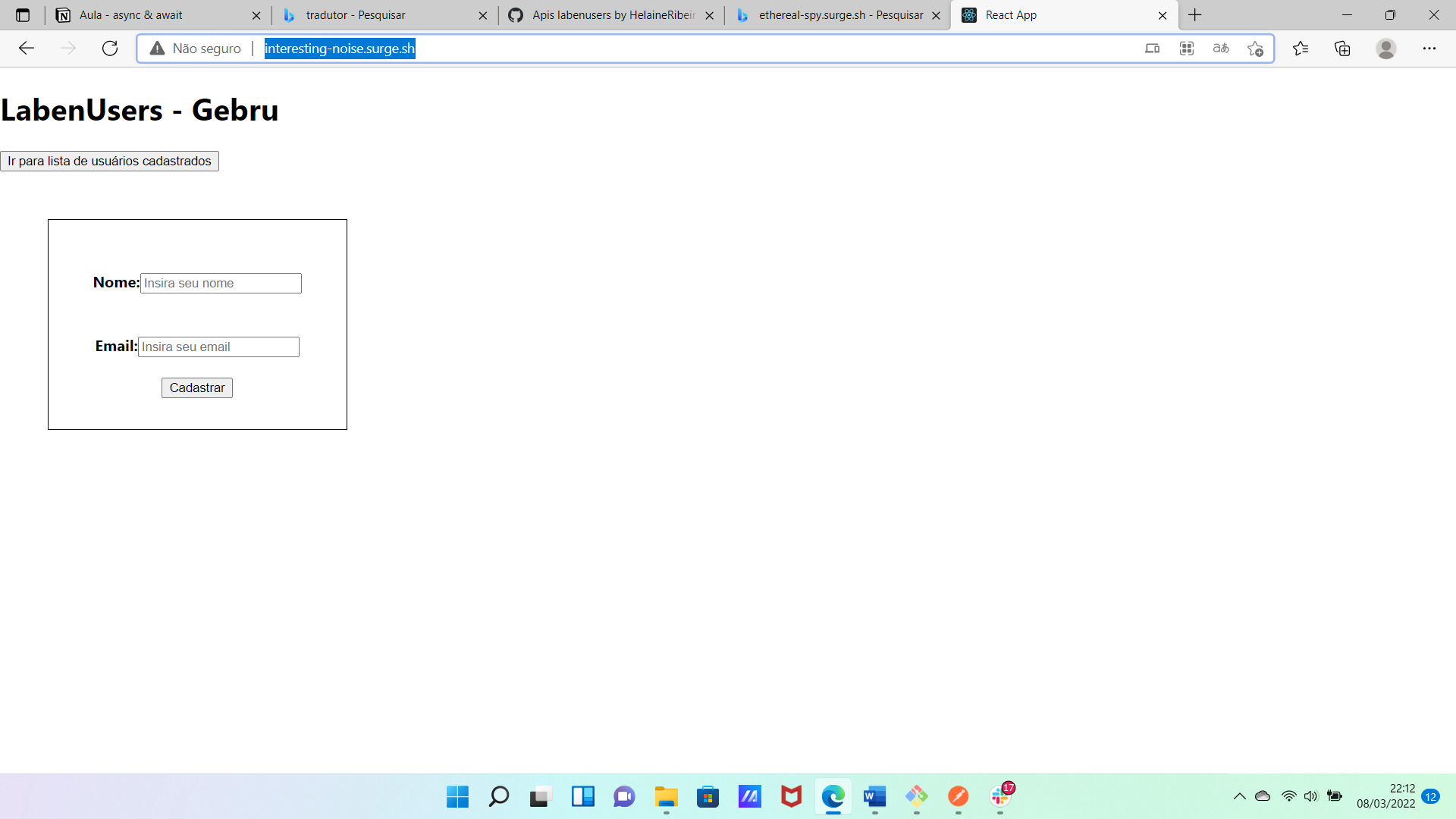Screen dimensions: 1456x819
Task: Switch to the Aula - async & await tab
Action: pos(159,15)
